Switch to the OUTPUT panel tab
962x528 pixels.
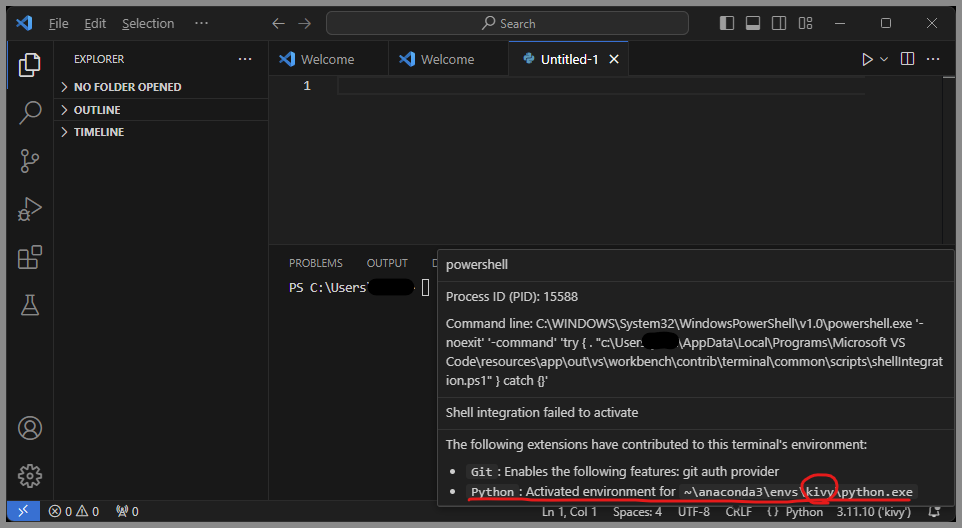click(387, 263)
